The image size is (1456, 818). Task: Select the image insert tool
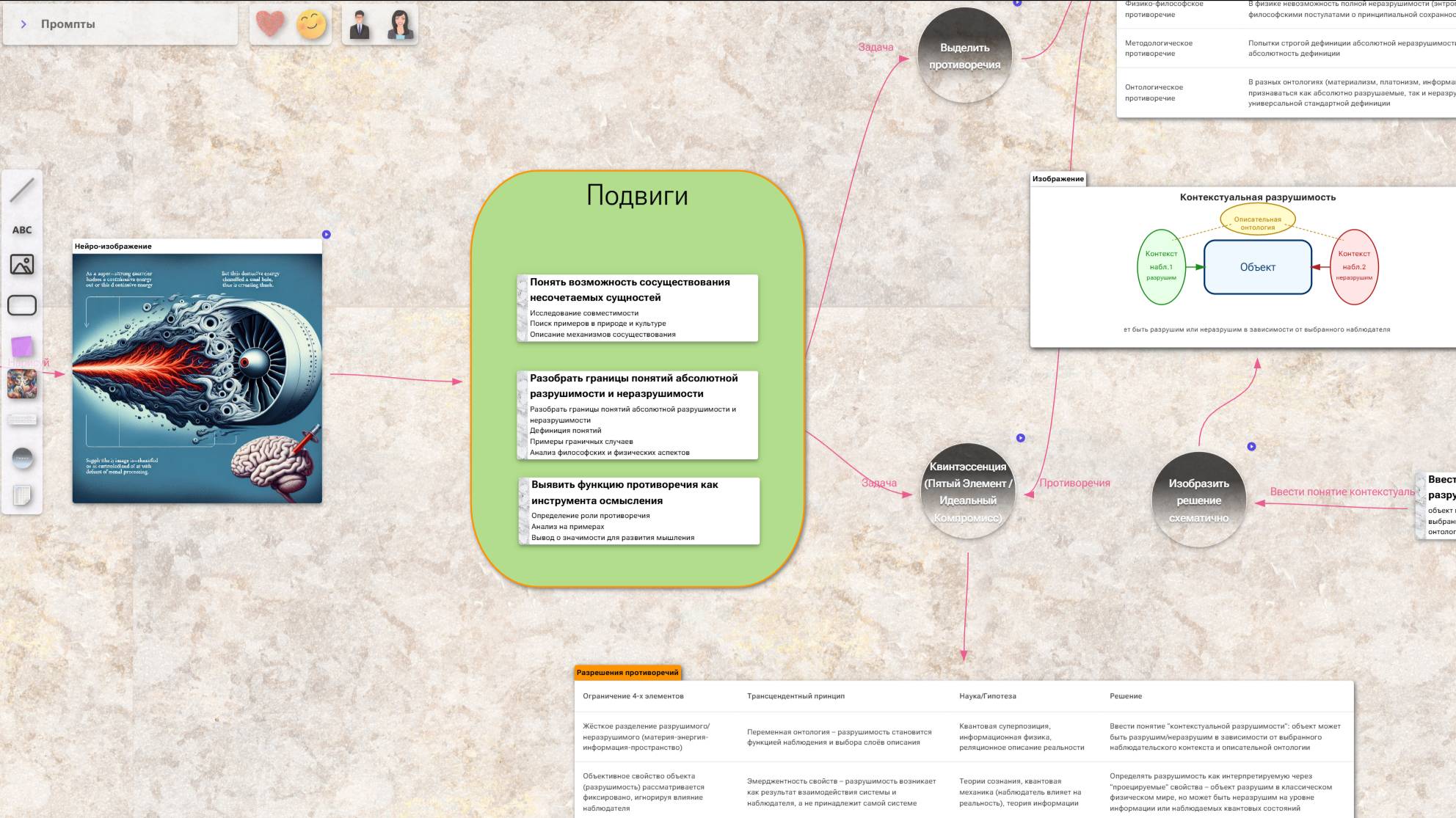click(x=22, y=264)
